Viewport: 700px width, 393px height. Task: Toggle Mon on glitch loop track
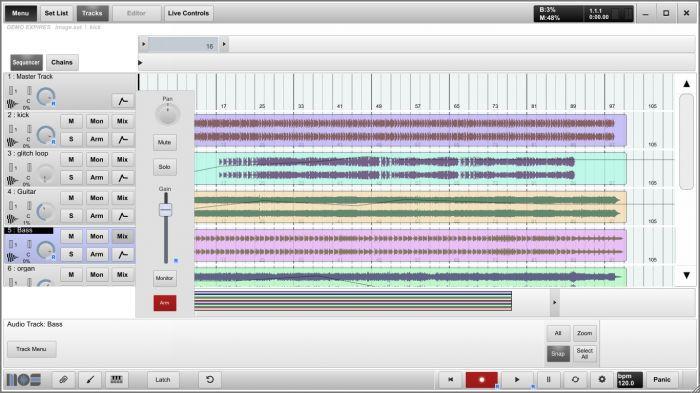click(97, 159)
